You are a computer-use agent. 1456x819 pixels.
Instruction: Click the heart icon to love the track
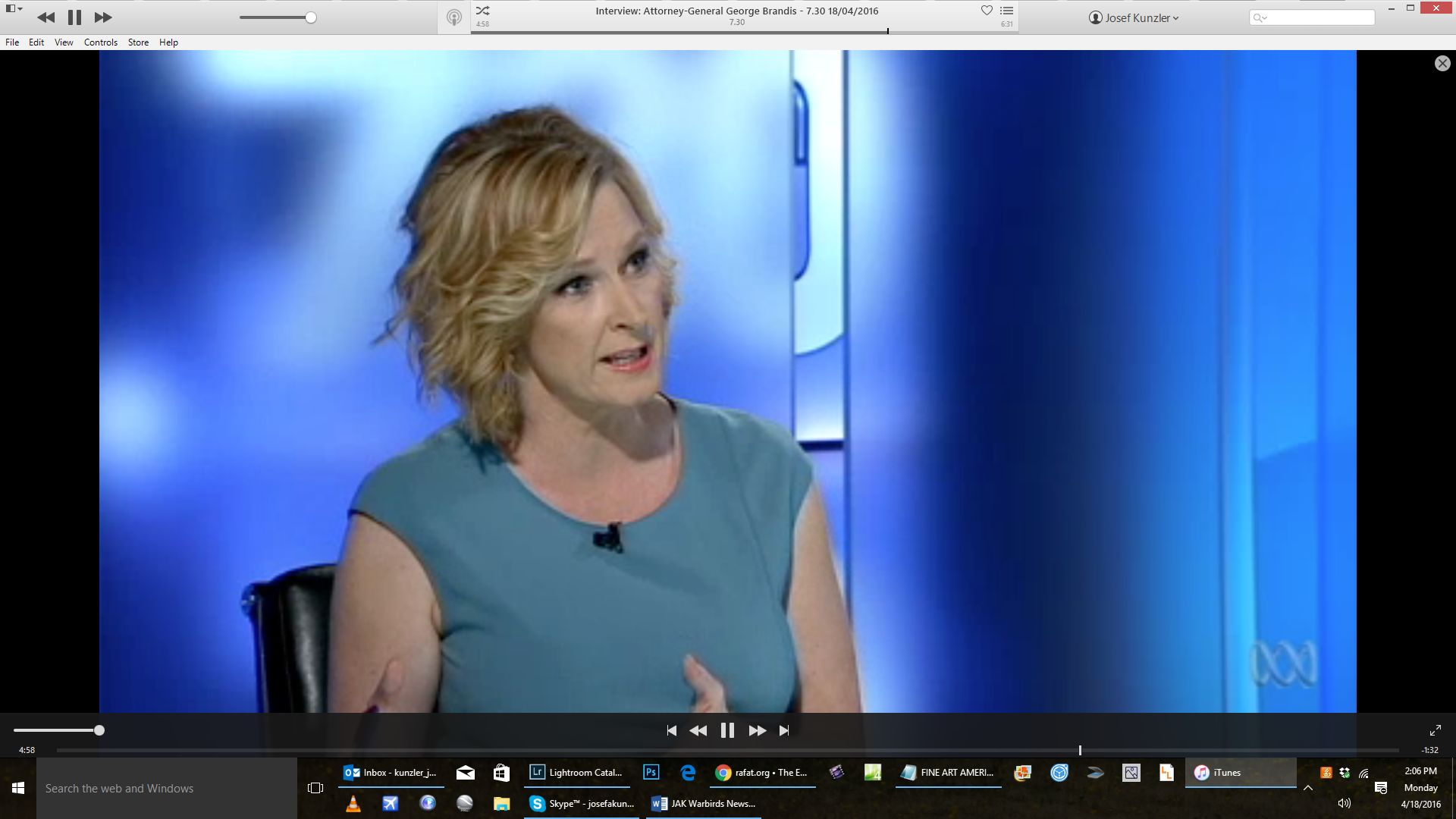click(x=987, y=11)
